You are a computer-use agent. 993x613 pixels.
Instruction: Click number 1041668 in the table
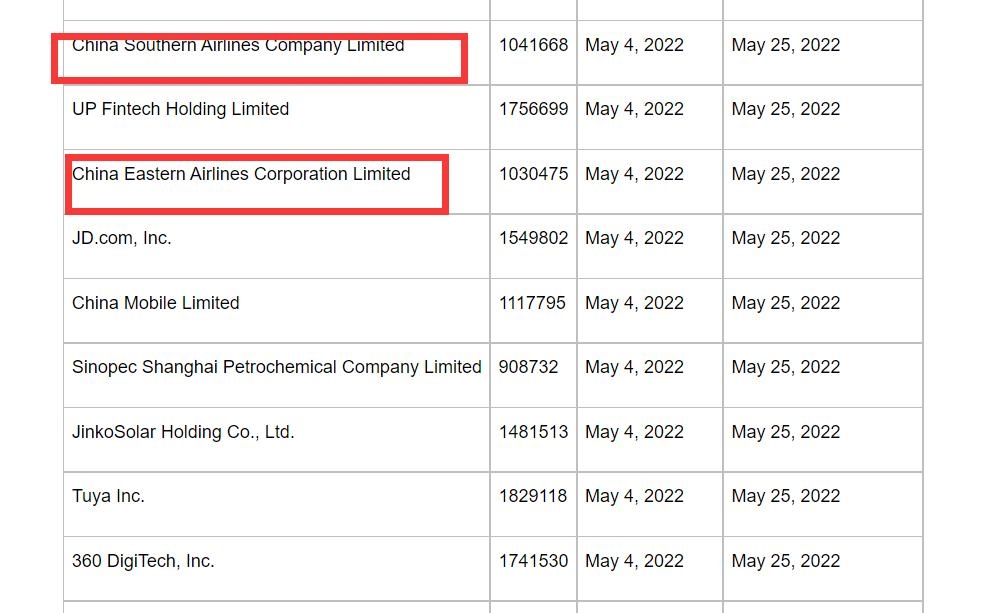pos(533,45)
